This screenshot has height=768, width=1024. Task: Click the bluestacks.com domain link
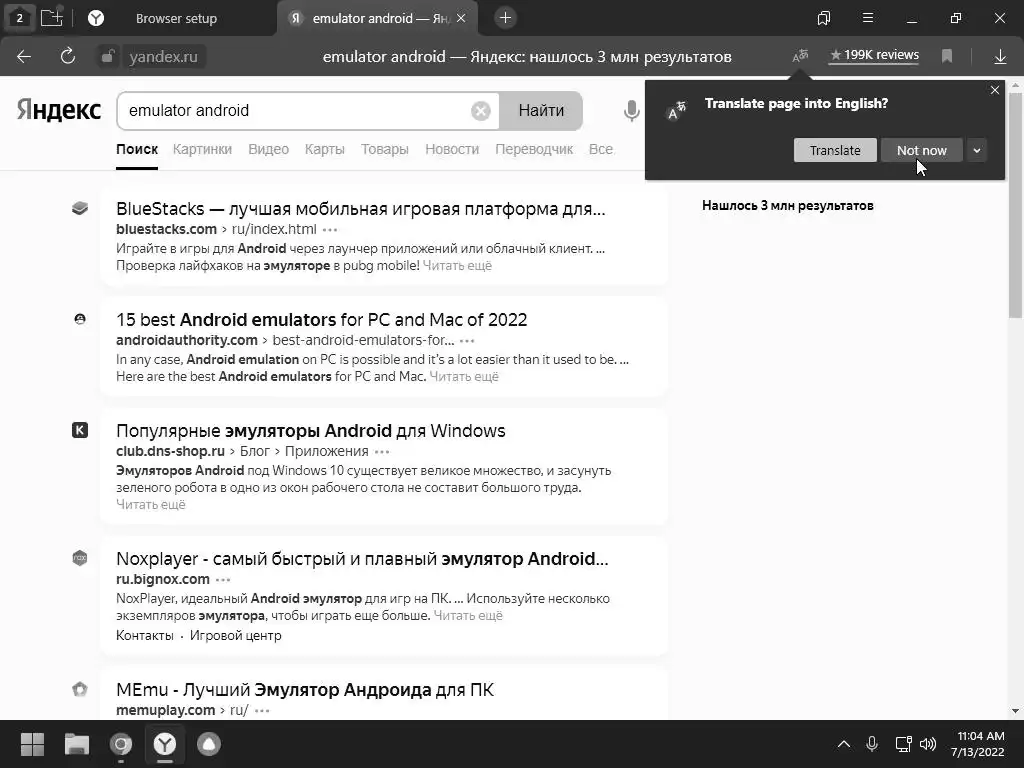[167, 229]
